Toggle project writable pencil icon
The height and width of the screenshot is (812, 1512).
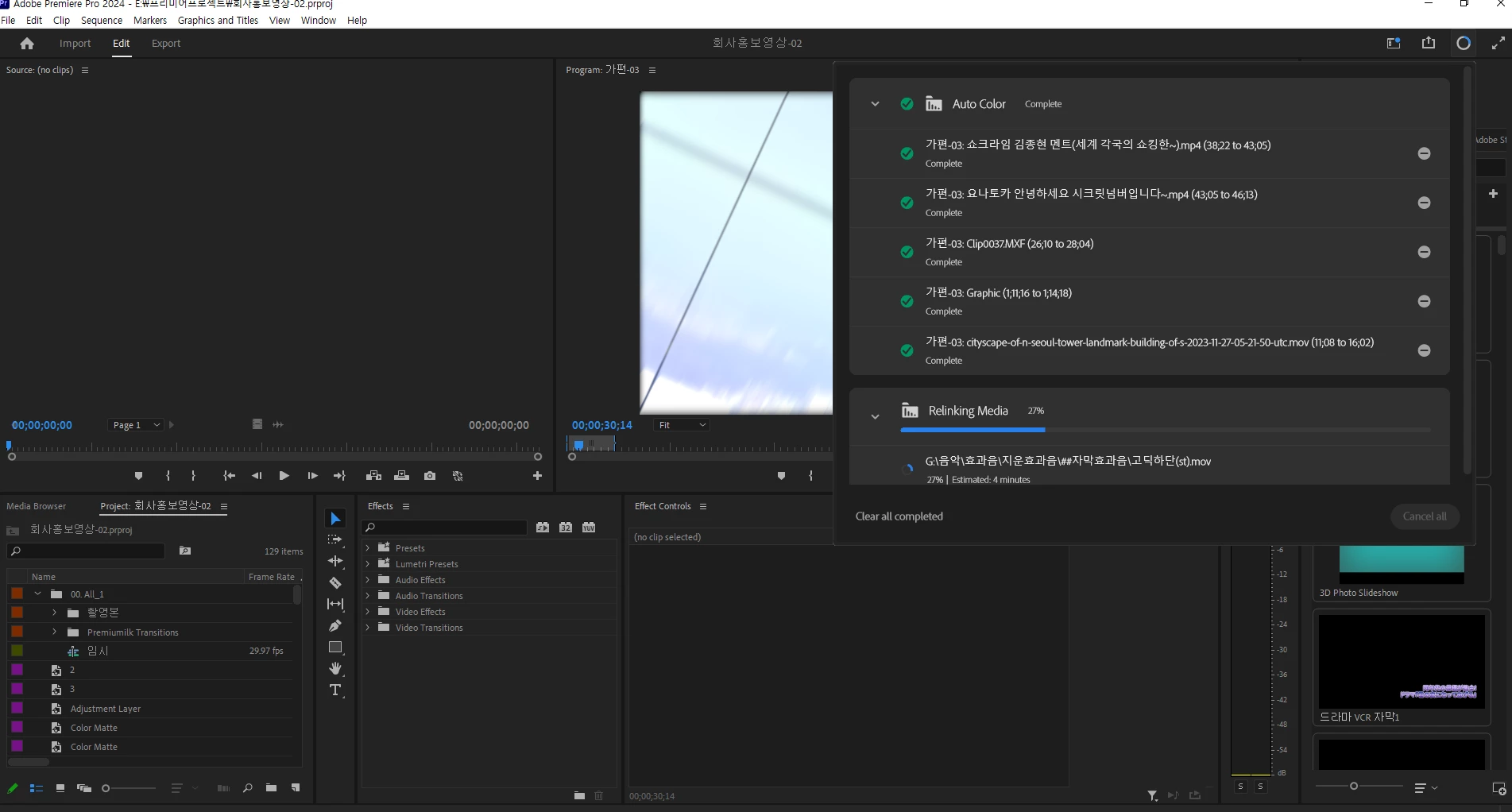point(13,788)
